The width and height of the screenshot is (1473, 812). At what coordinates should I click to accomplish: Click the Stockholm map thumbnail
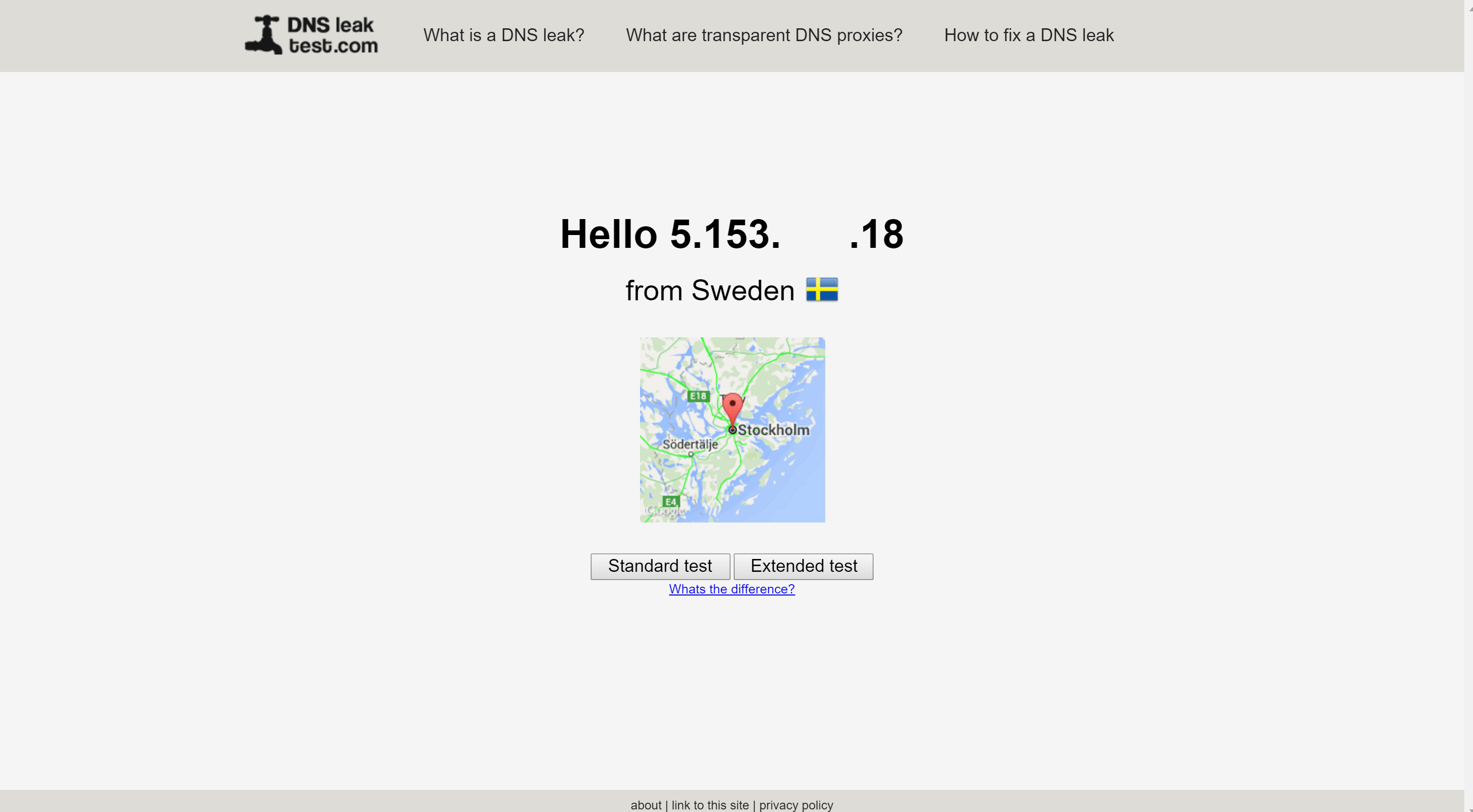(x=732, y=429)
